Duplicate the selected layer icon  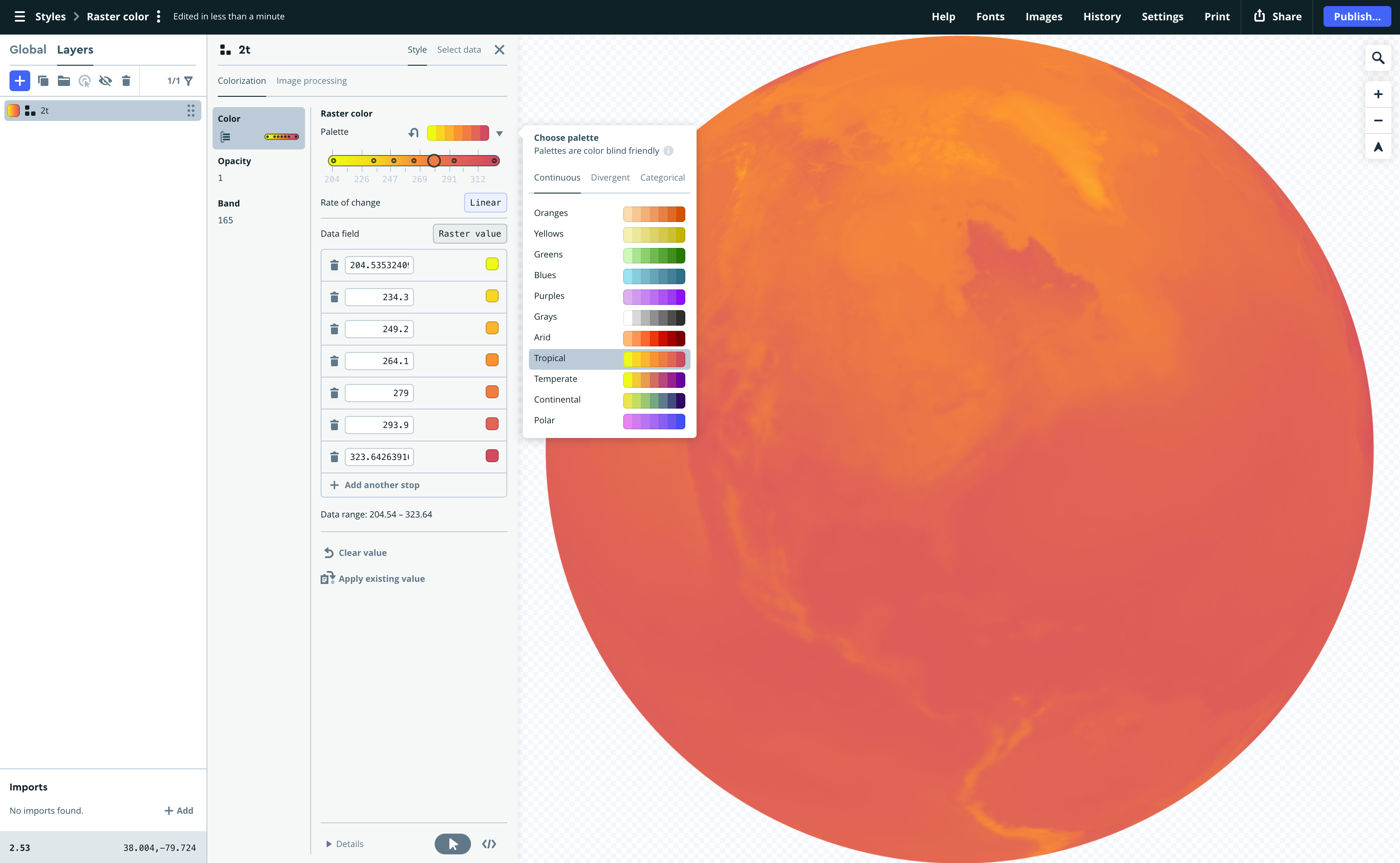coord(43,81)
